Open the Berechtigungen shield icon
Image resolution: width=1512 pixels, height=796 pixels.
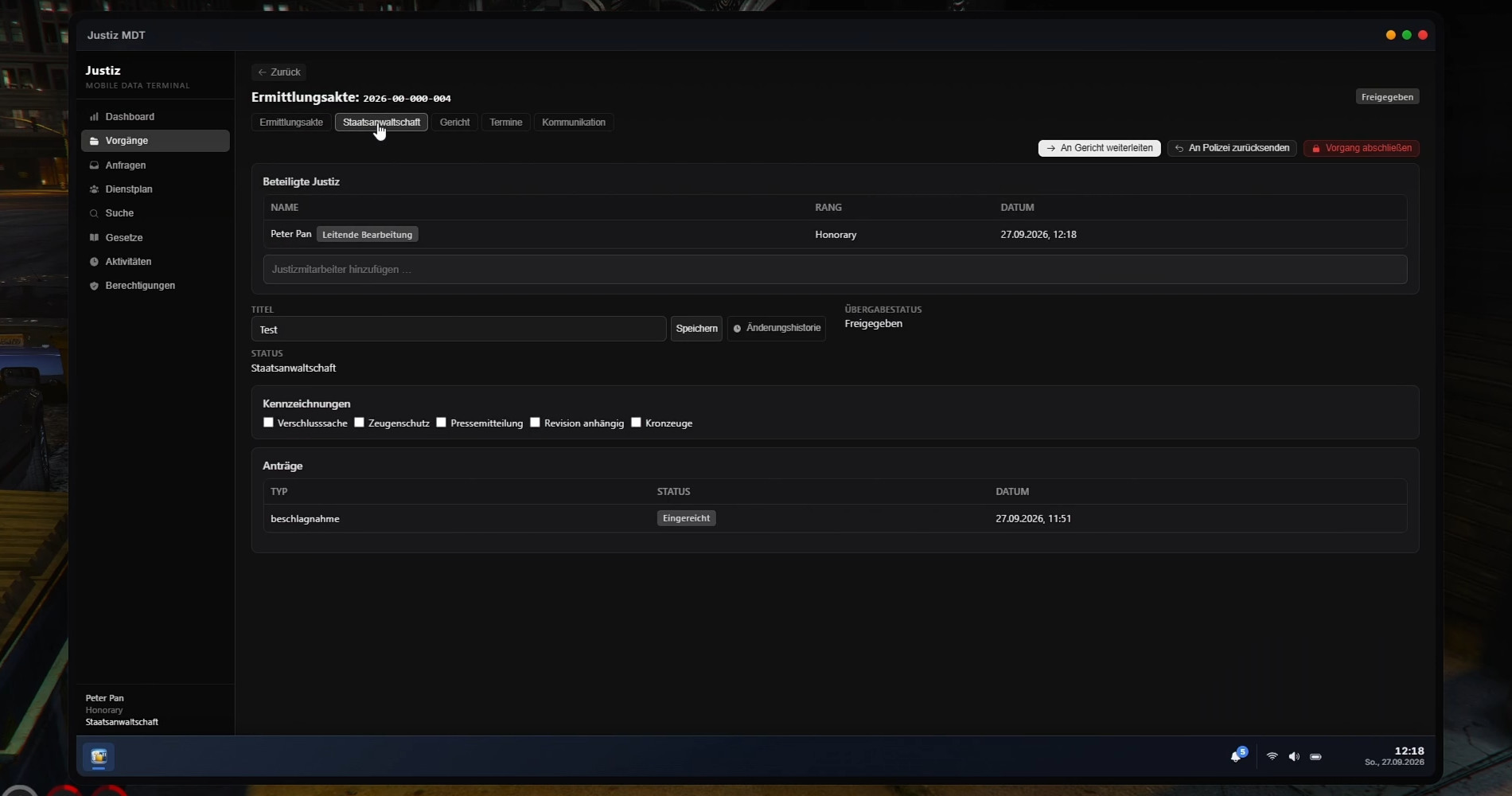click(x=94, y=286)
